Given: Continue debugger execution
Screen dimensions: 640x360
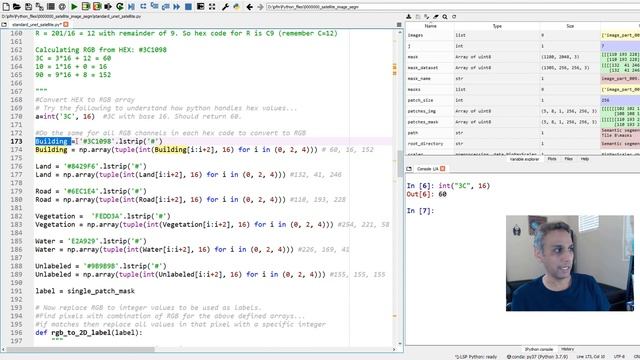Looking at the screenshot, I should 176,7.
